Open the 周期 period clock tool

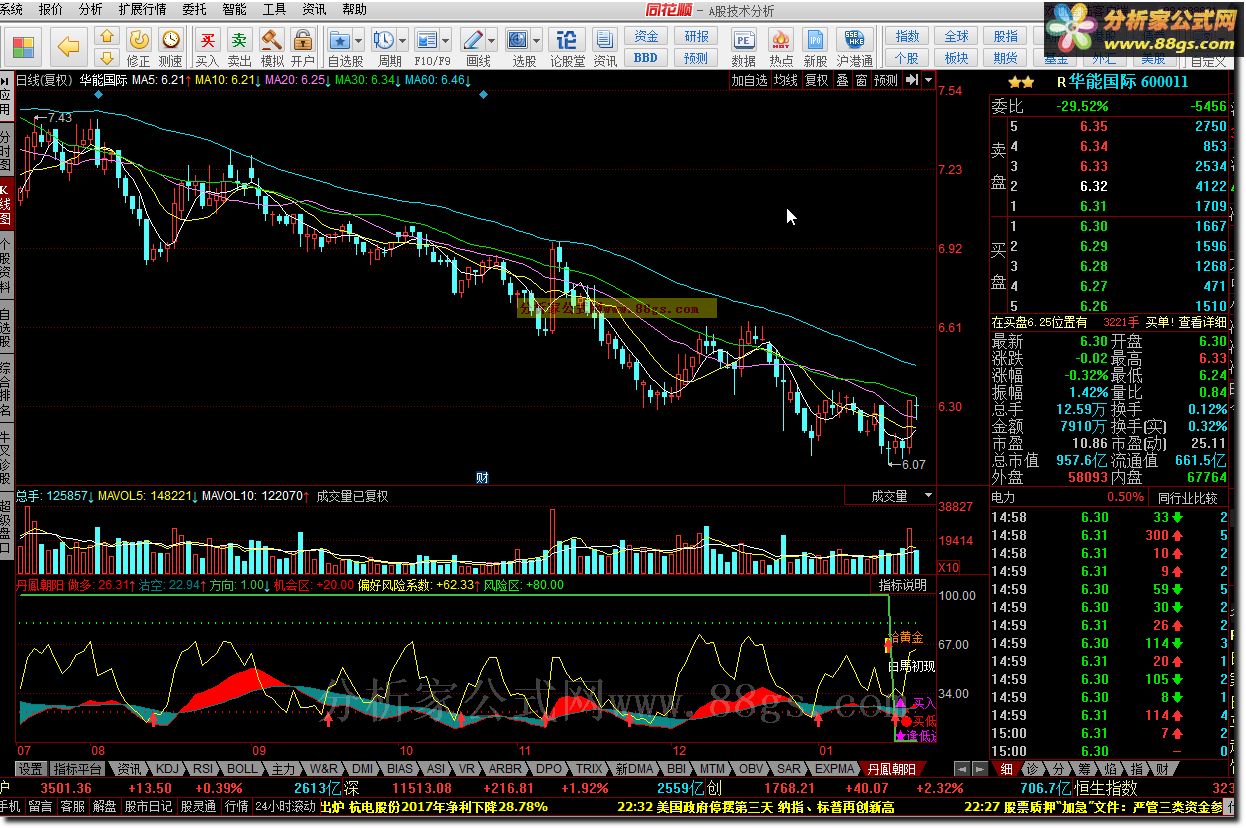[383, 40]
